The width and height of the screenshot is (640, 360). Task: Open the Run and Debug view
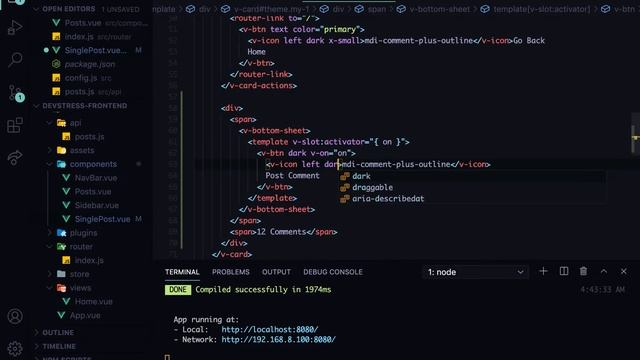pos(15,27)
